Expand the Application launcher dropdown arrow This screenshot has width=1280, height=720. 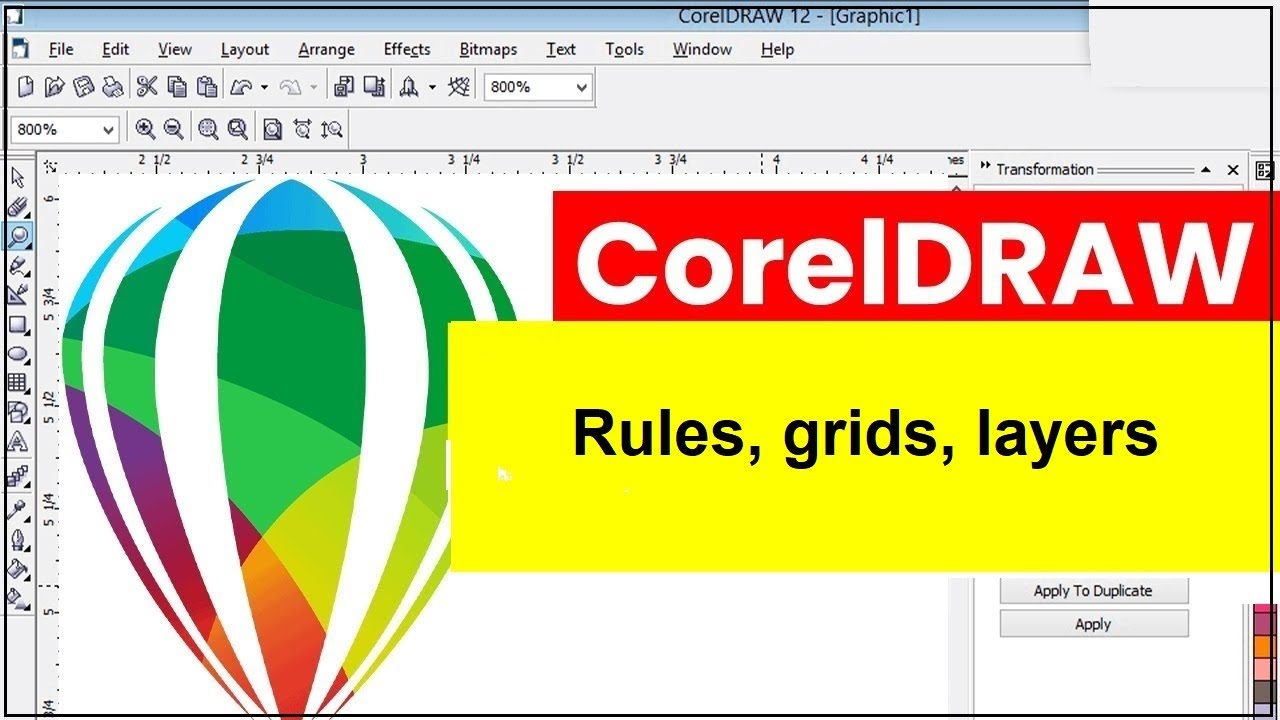[432, 88]
